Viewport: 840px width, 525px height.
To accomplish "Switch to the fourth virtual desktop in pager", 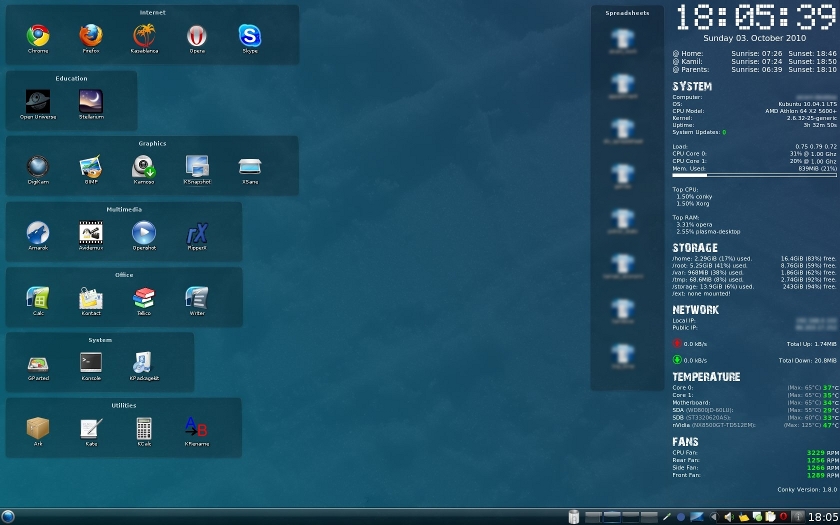I will (649, 517).
